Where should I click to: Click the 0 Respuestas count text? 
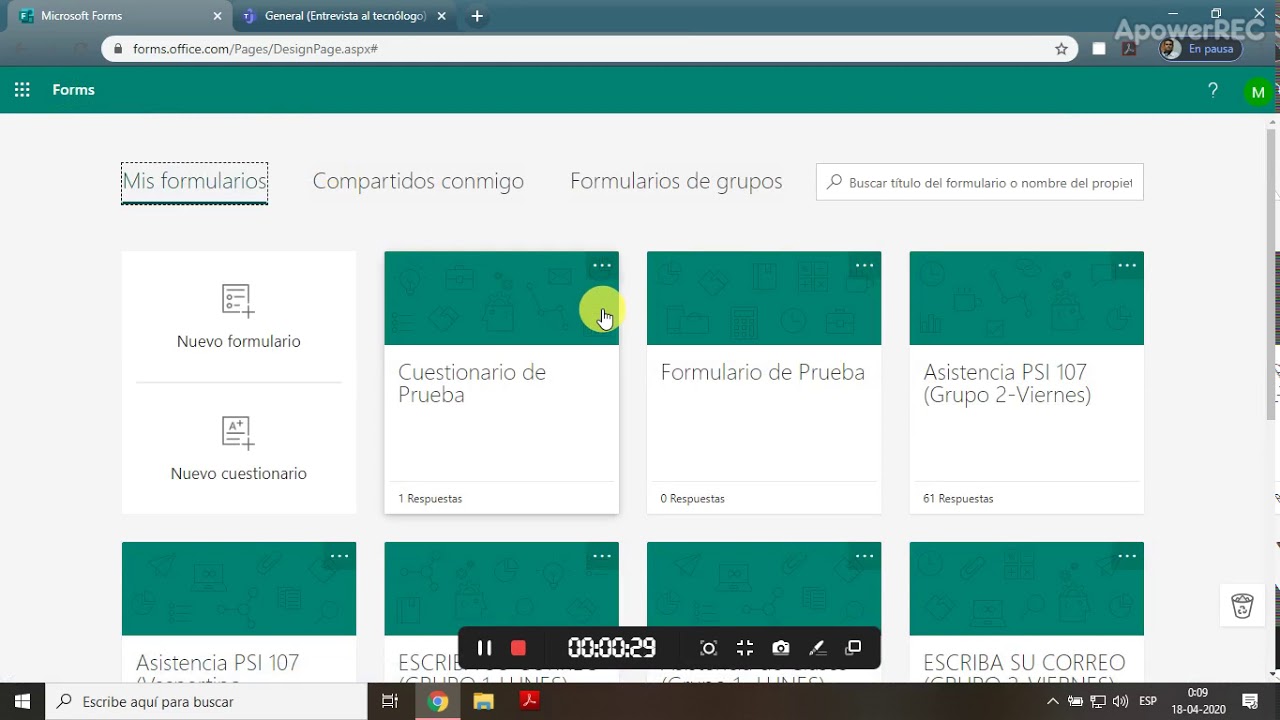(693, 498)
